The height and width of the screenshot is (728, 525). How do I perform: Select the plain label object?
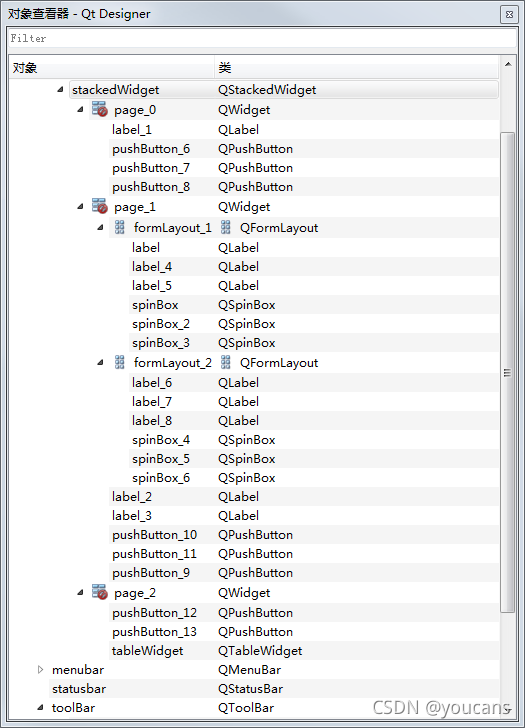[x=146, y=247]
